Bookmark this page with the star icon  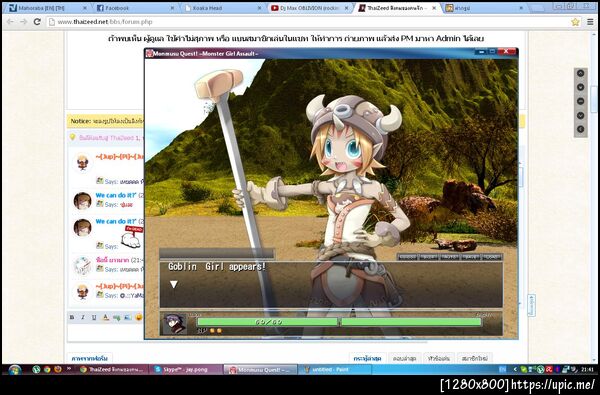(575, 22)
